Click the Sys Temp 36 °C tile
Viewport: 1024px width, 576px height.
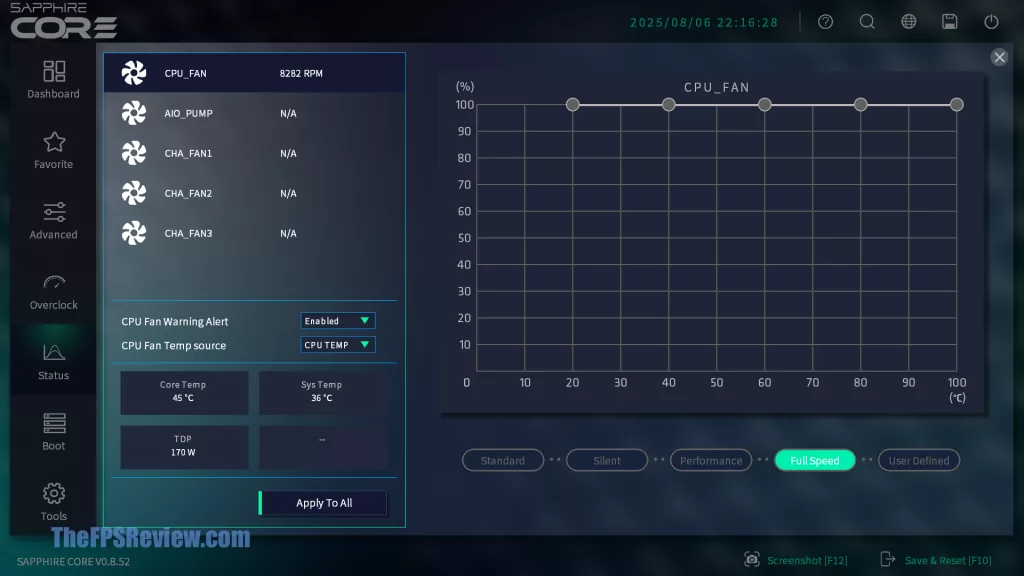[x=323, y=392]
